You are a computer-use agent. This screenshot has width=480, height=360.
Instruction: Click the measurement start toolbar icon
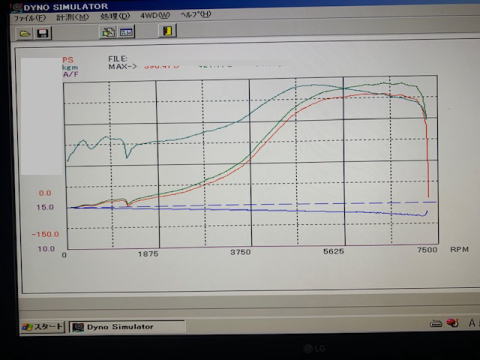(108, 32)
